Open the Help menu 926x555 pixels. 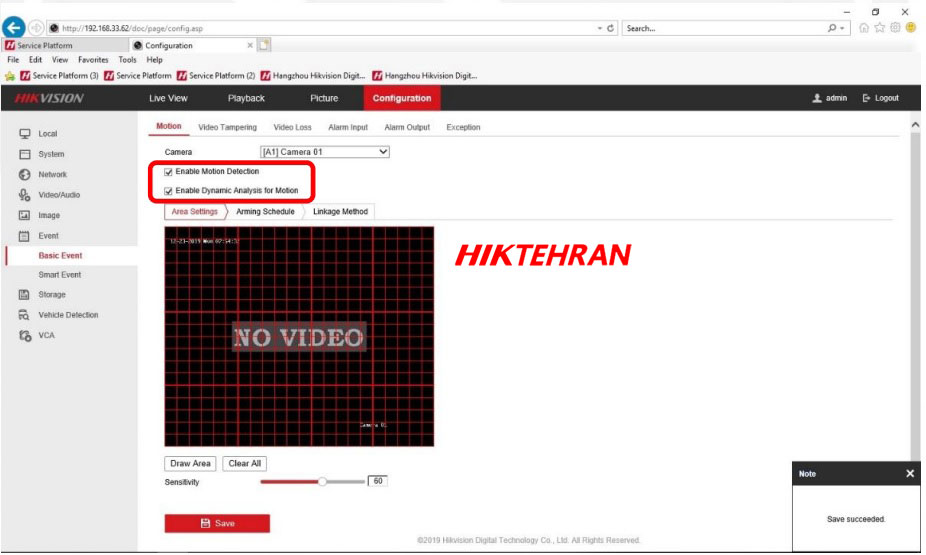tap(155, 60)
